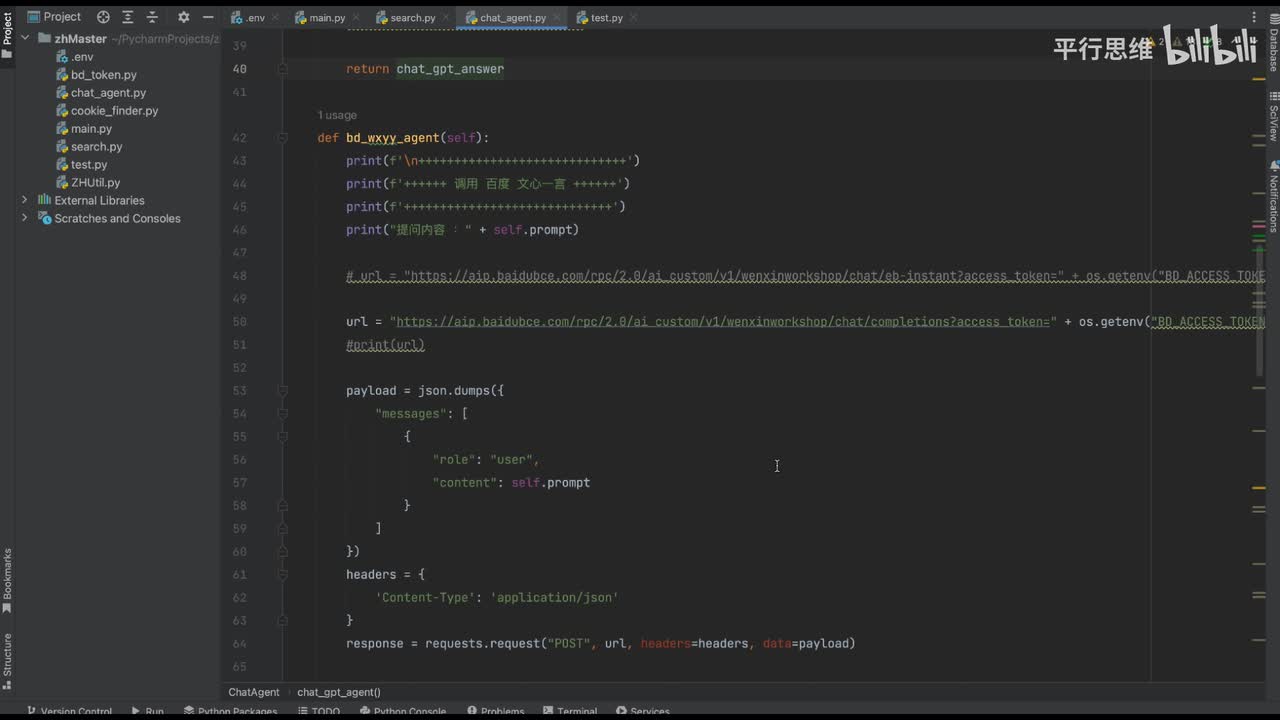Toggle code folding at line 42 def
The height and width of the screenshot is (720, 1280).
[x=283, y=138]
